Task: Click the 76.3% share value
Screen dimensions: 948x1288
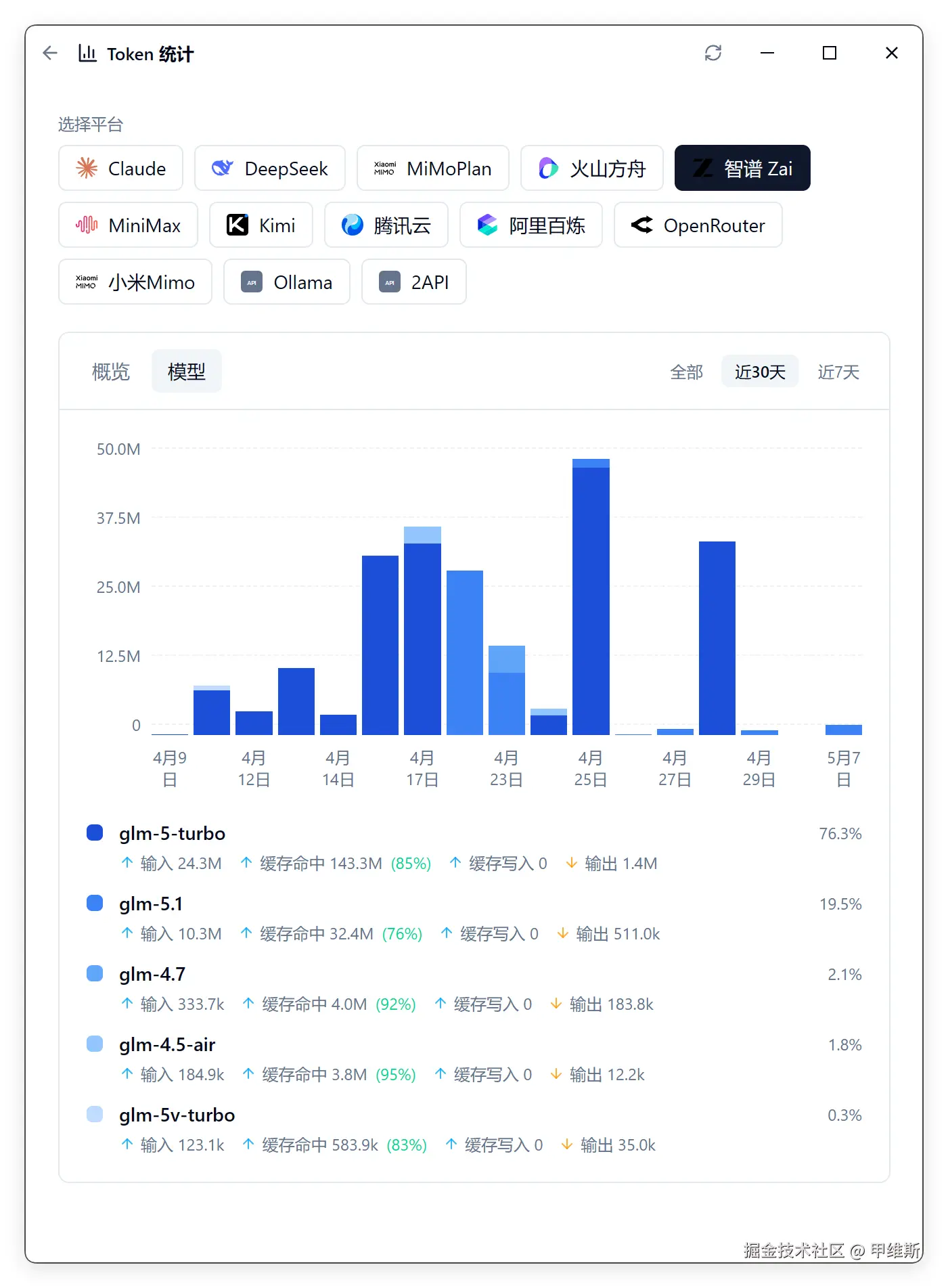Action: pyautogui.click(x=840, y=833)
